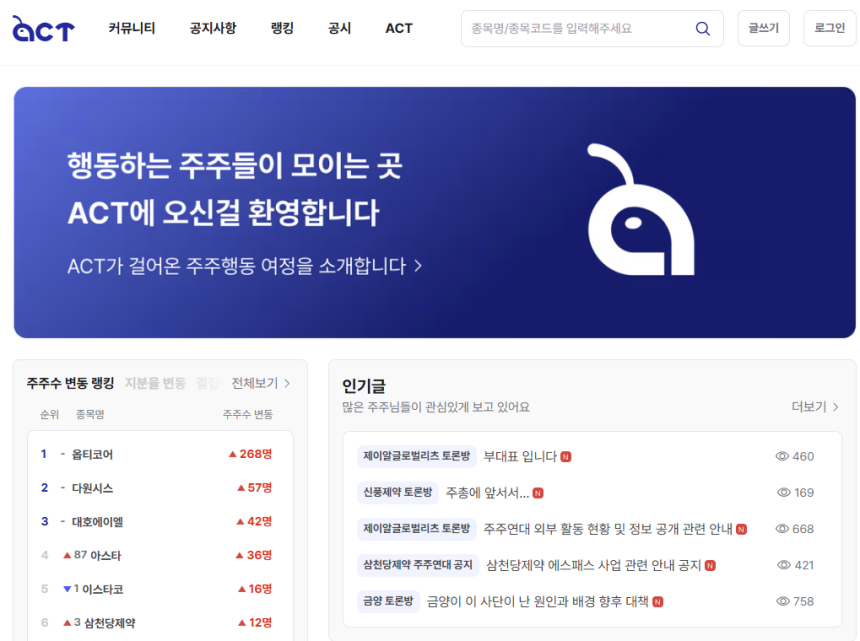Click the magnifier search icon
Screen dimensions: 860x641
(x=703, y=29)
